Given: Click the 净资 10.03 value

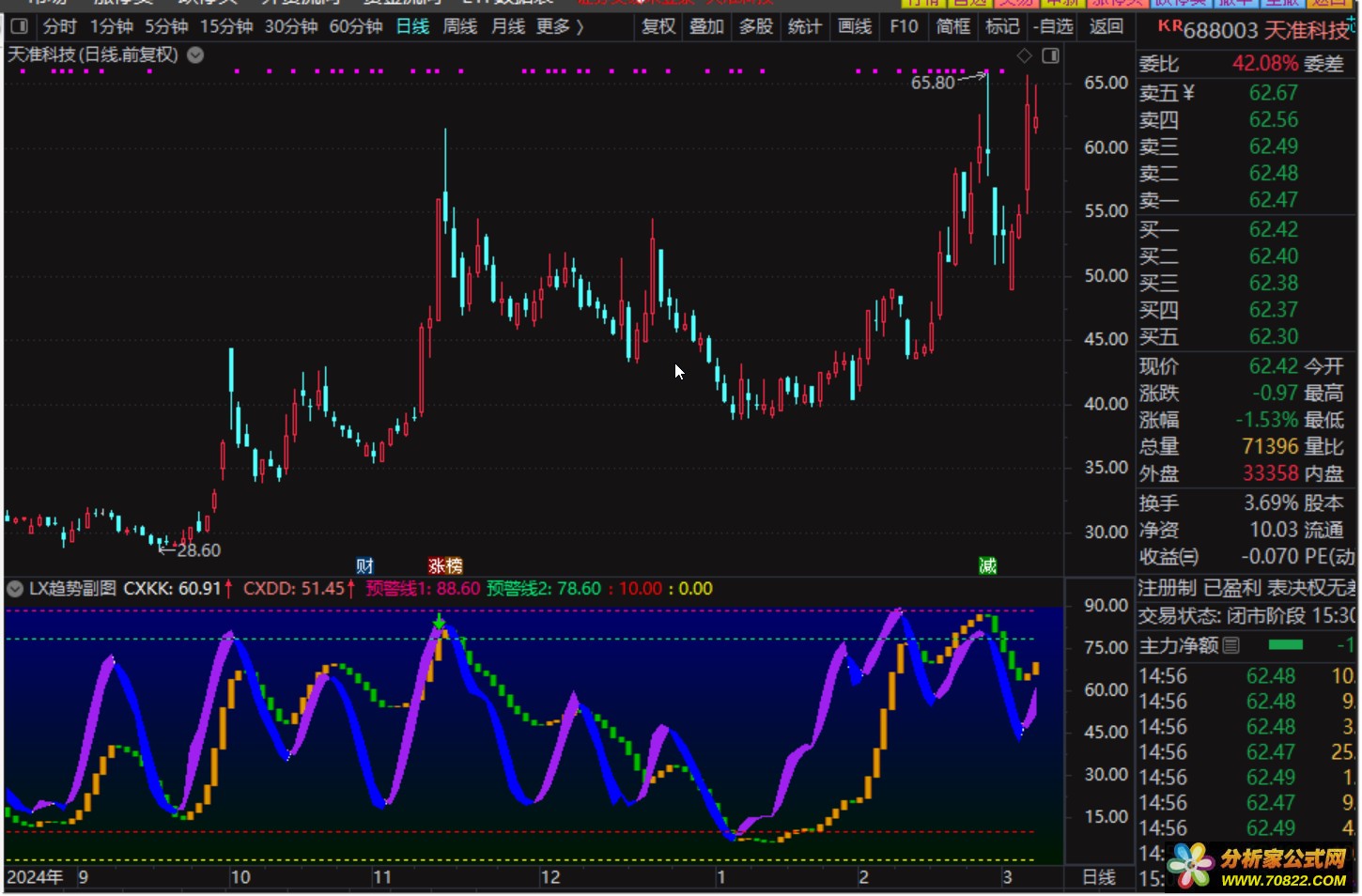Looking at the screenshot, I should point(1274,530).
